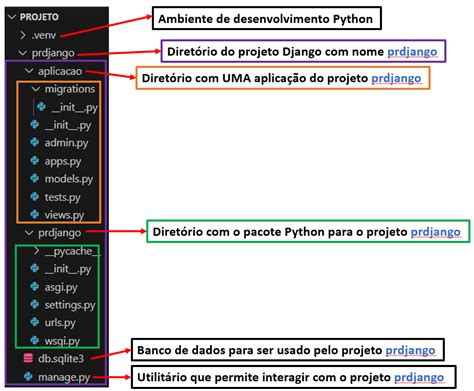Select the __pycache__ folder name
474x391 pixels.
coord(73,251)
